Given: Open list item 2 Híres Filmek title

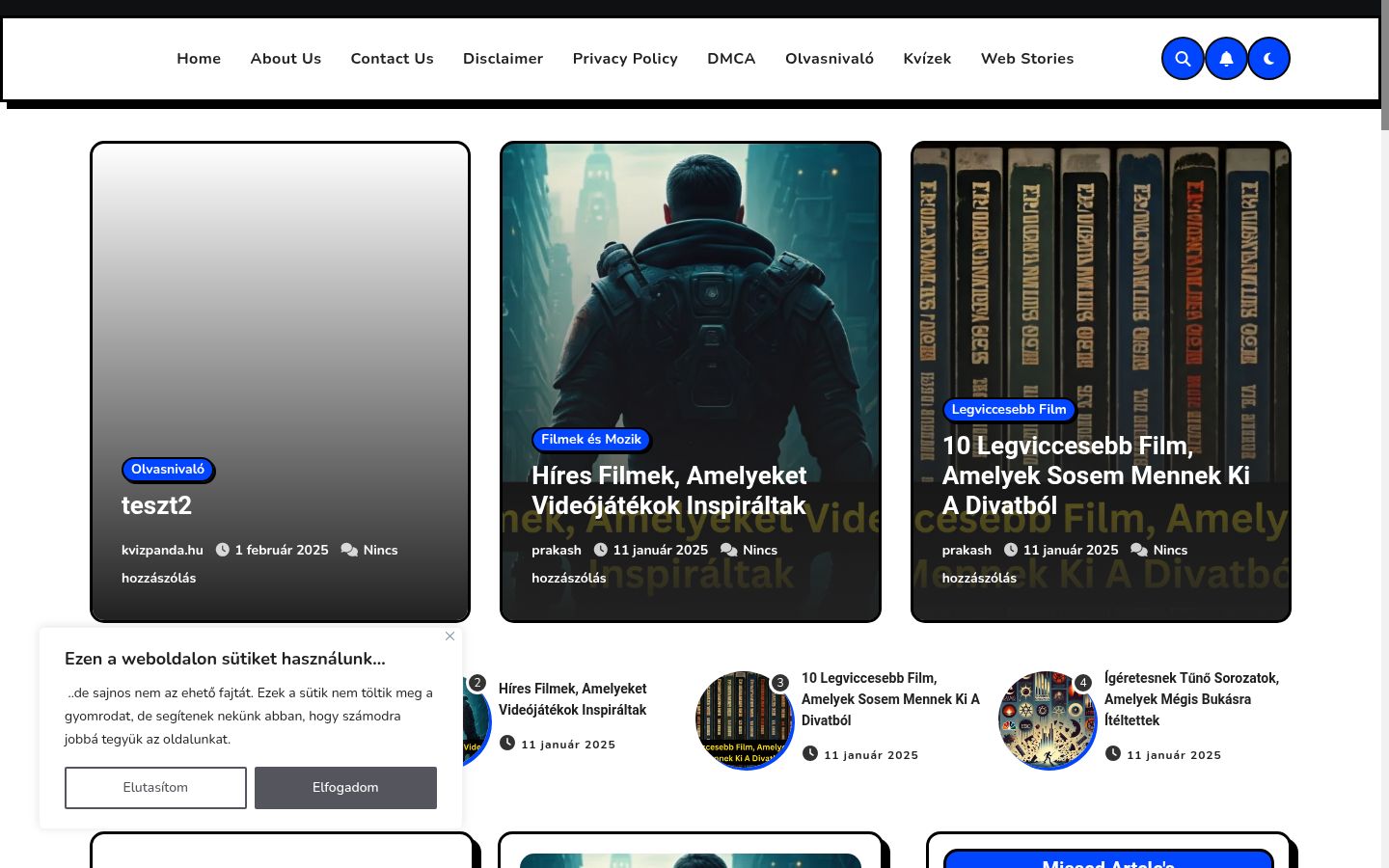Looking at the screenshot, I should 573,699.
